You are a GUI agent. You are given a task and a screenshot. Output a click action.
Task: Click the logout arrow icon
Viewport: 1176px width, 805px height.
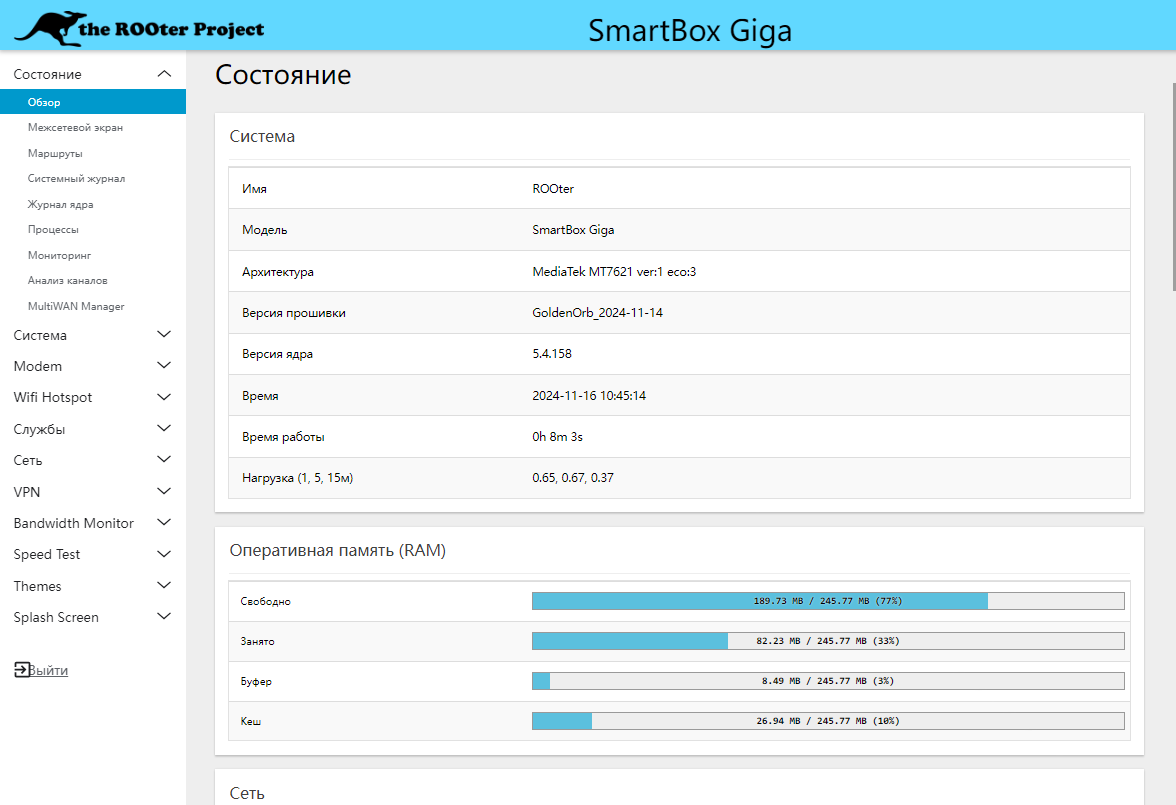(22, 669)
